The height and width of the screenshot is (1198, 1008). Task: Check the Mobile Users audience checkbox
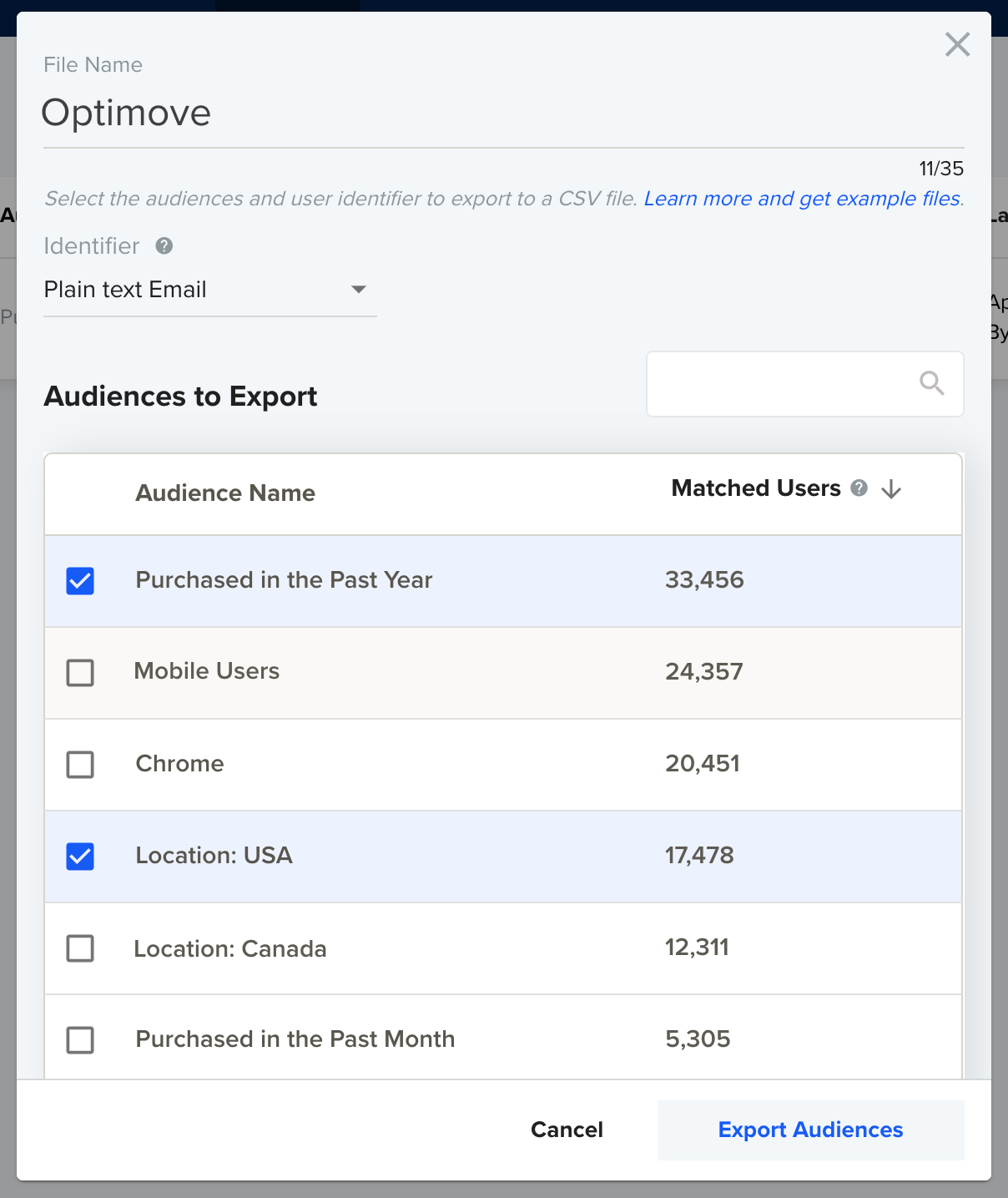click(x=80, y=672)
